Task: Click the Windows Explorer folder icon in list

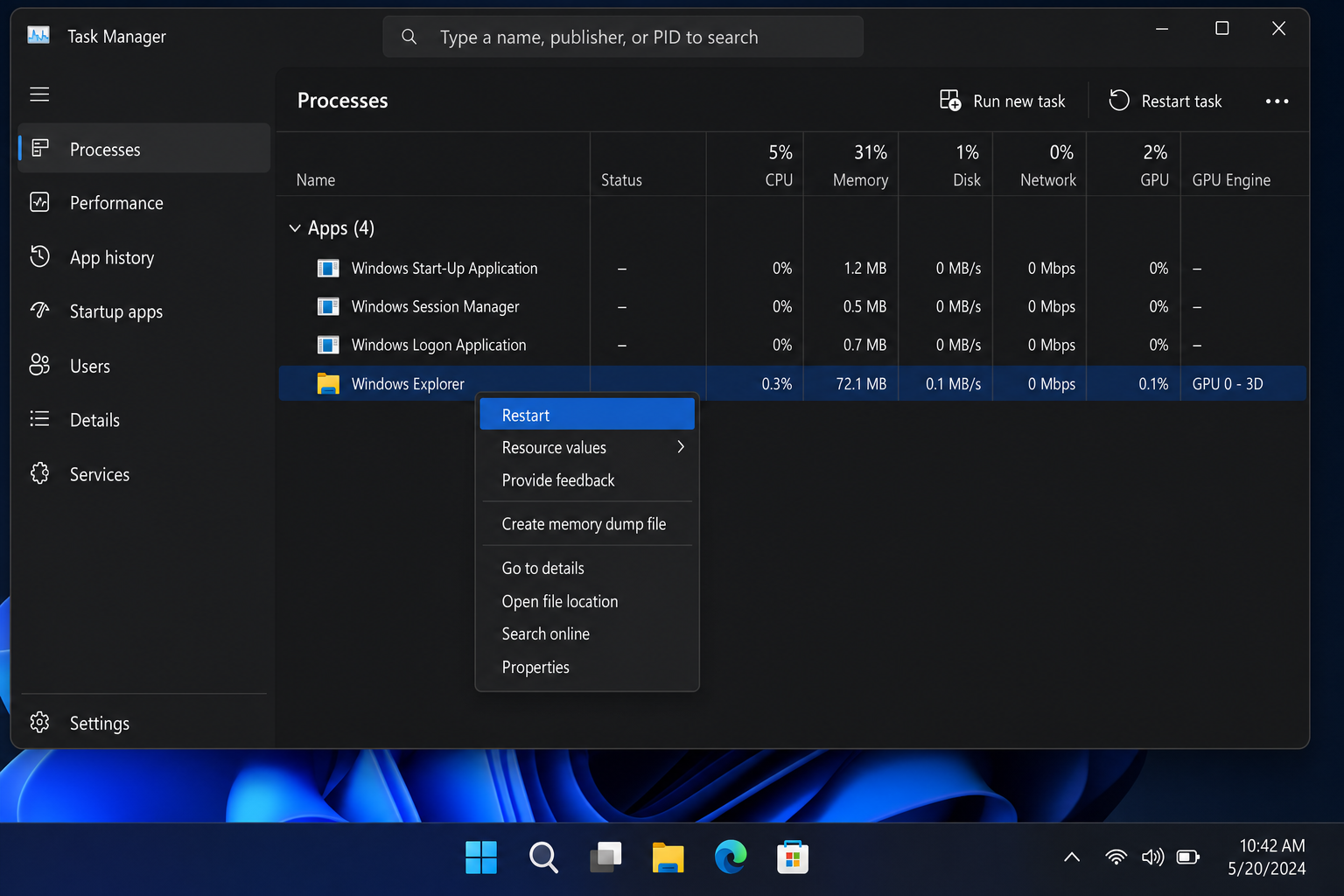Action: pos(328,383)
